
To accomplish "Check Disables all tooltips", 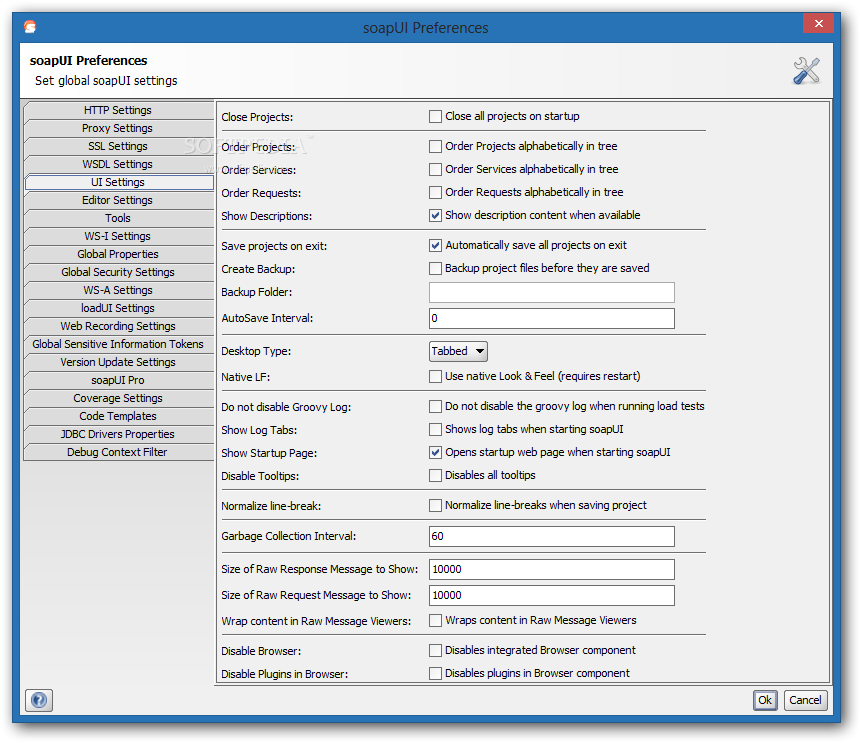I will pos(435,475).
